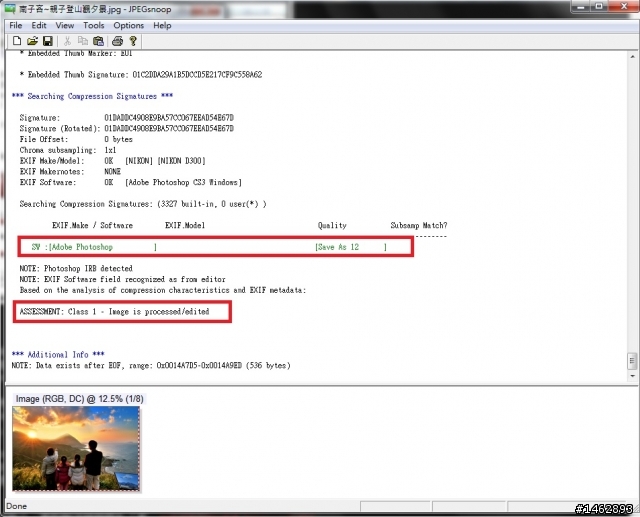The height and width of the screenshot is (517, 640).
Task: Click the log scroll up arrow
Action: coord(633,56)
